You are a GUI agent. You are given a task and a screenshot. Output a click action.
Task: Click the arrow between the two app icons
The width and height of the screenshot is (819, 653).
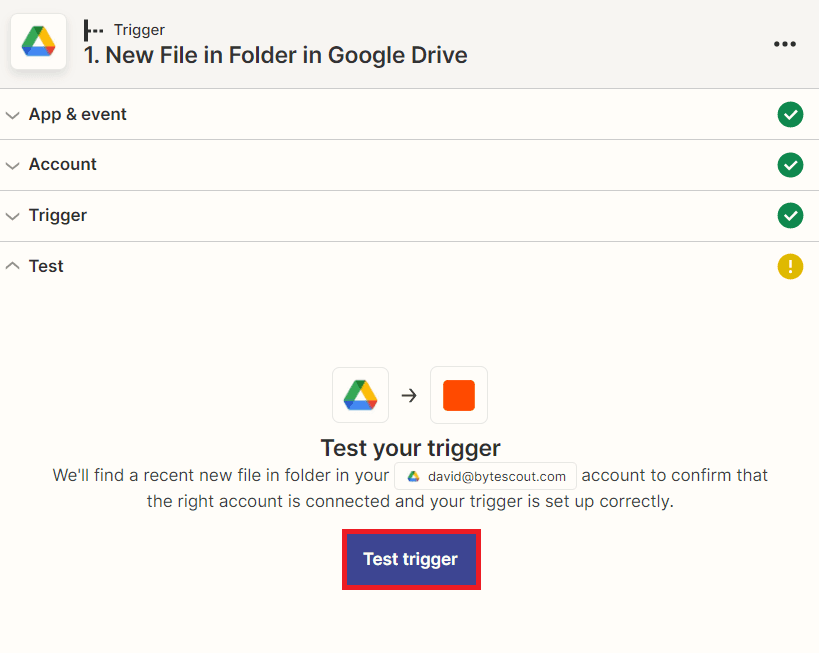point(409,395)
